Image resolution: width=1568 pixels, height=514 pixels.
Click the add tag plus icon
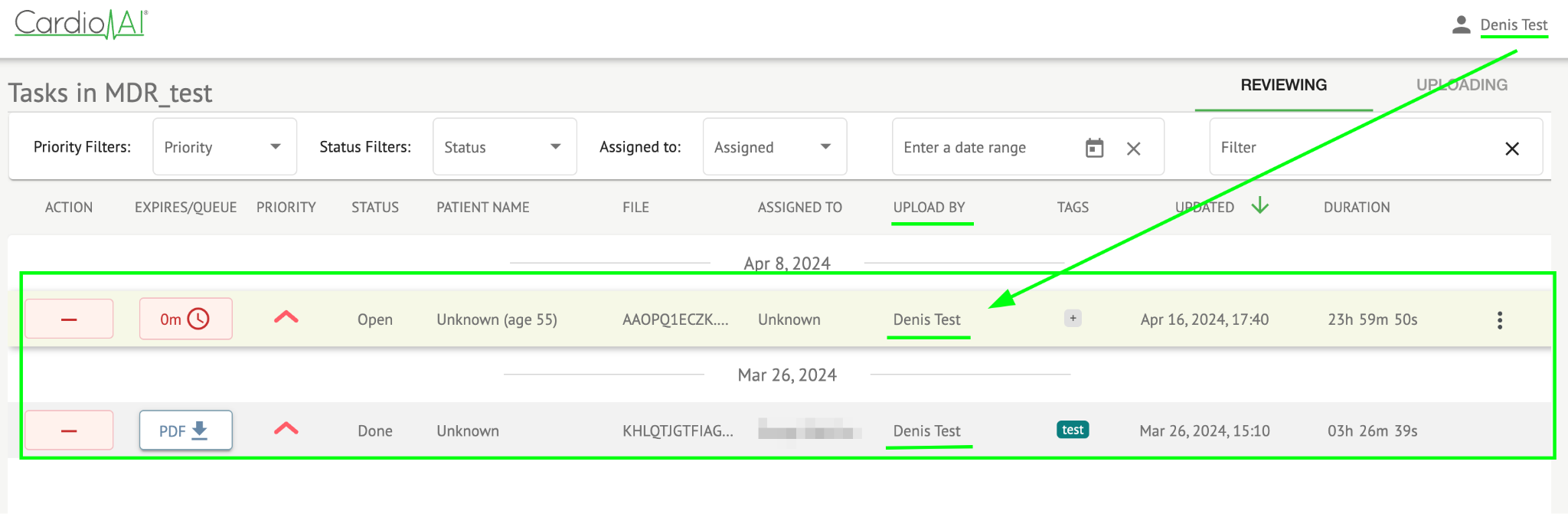[x=1073, y=319]
